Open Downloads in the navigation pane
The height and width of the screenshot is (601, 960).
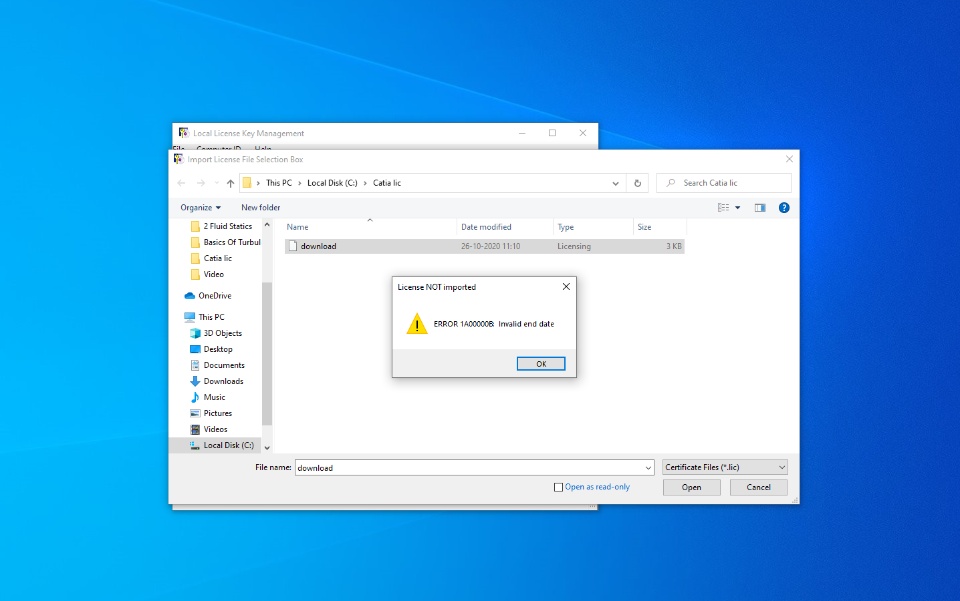(x=217, y=381)
